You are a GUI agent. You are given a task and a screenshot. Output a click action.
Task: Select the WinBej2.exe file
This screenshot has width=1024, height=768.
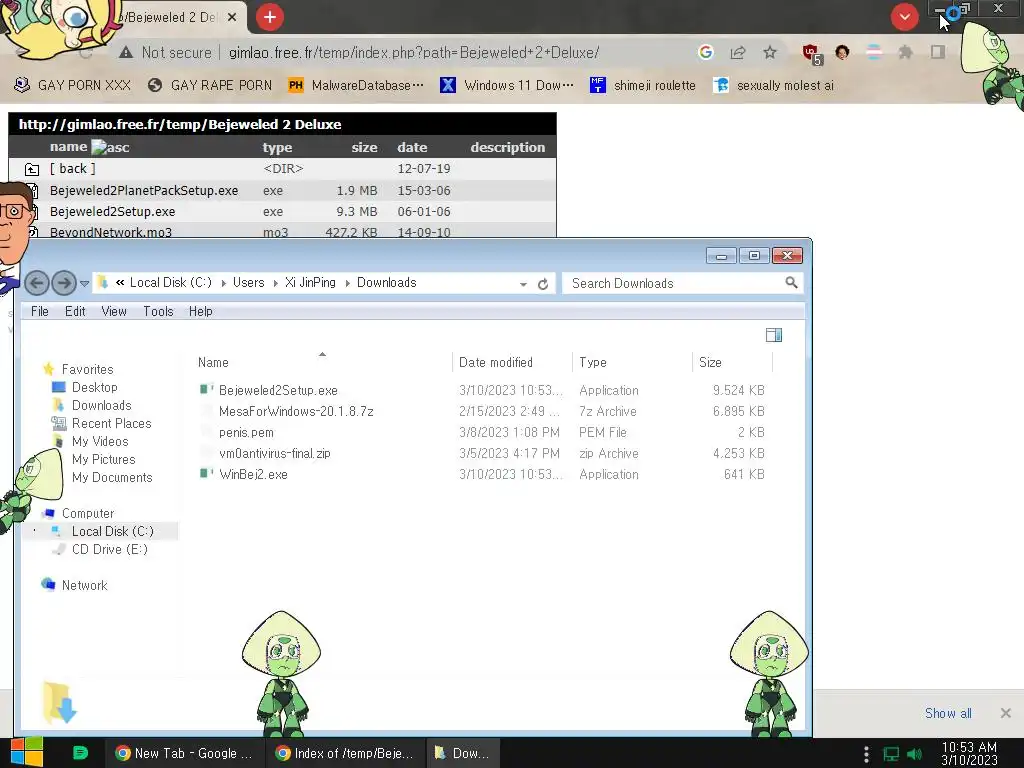coord(253,475)
